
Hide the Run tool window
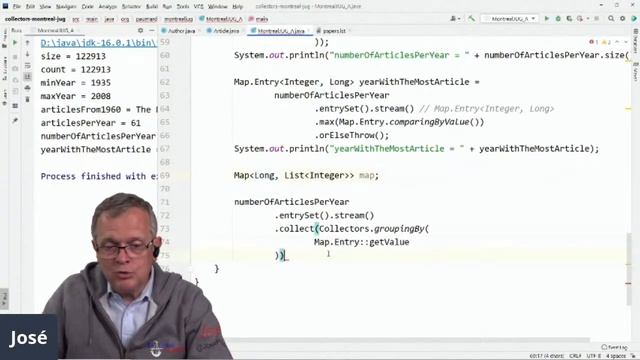pos(151,31)
